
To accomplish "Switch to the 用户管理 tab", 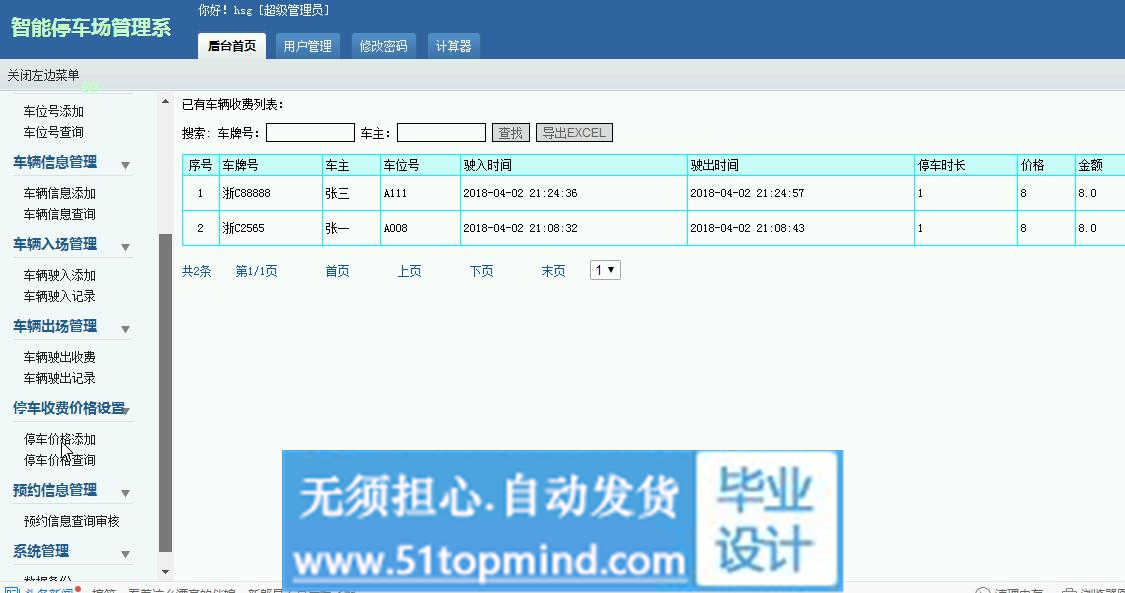I will 307,46.
